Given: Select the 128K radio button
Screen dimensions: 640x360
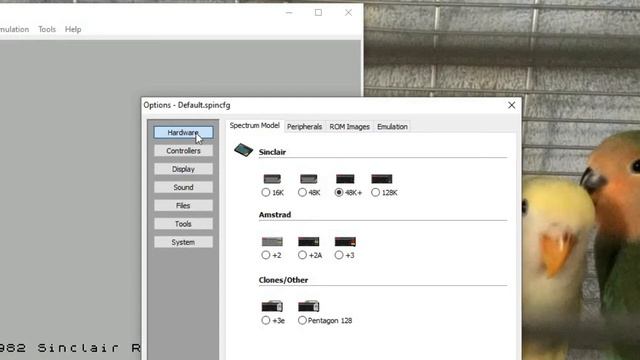Looking at the screenshot, I should tap(376, 192).
